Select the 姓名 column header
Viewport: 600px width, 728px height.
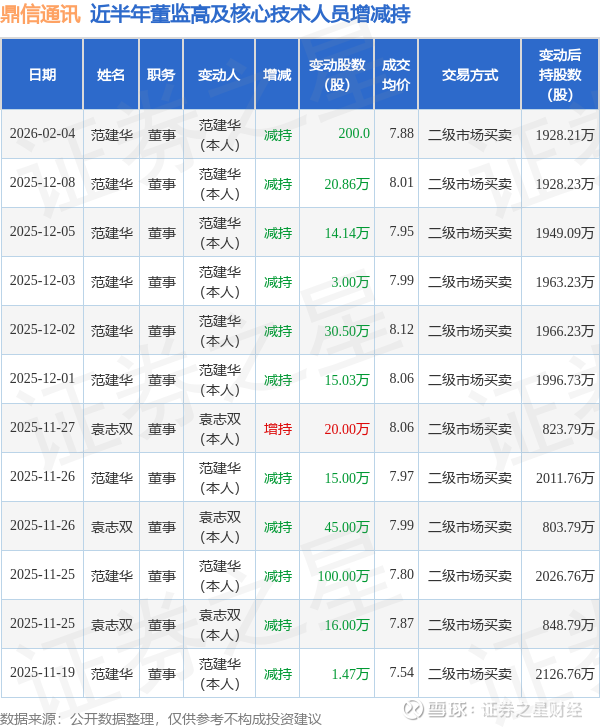pyautogui.click(x=111, y=75)
